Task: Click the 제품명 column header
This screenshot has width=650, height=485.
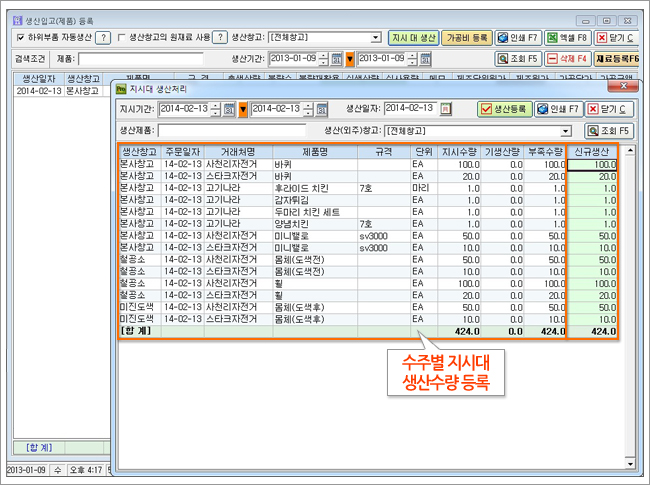Action: click(315, 152)
